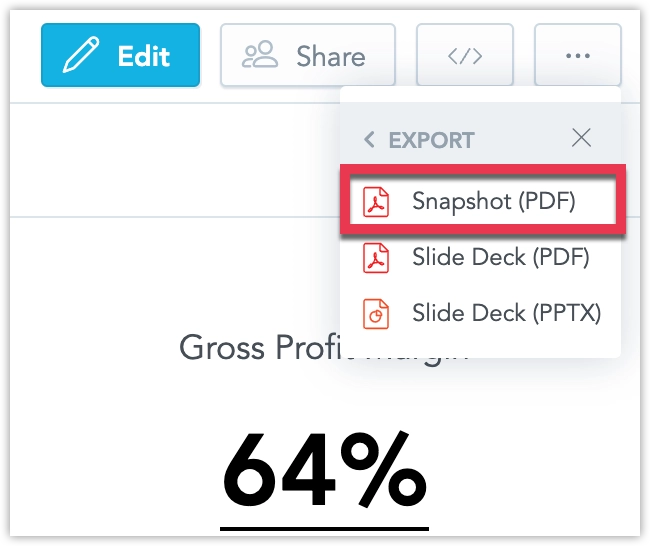This screenshot has height=546, width=650.
Task: Click the pencil icon on Edit button
Action: 81,55
